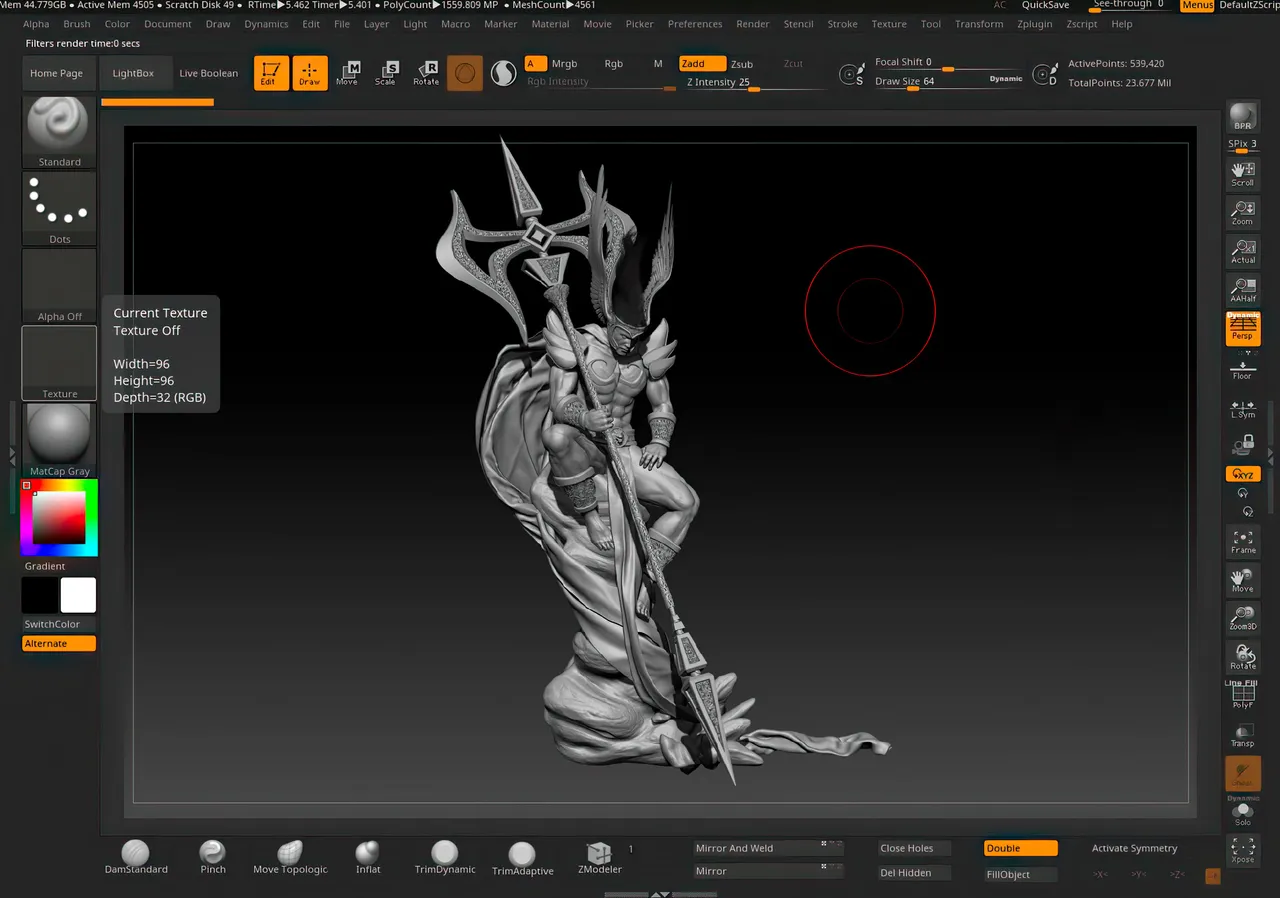Open the LightBox browser
The image size is (1280, 898).
pos(133,73)
